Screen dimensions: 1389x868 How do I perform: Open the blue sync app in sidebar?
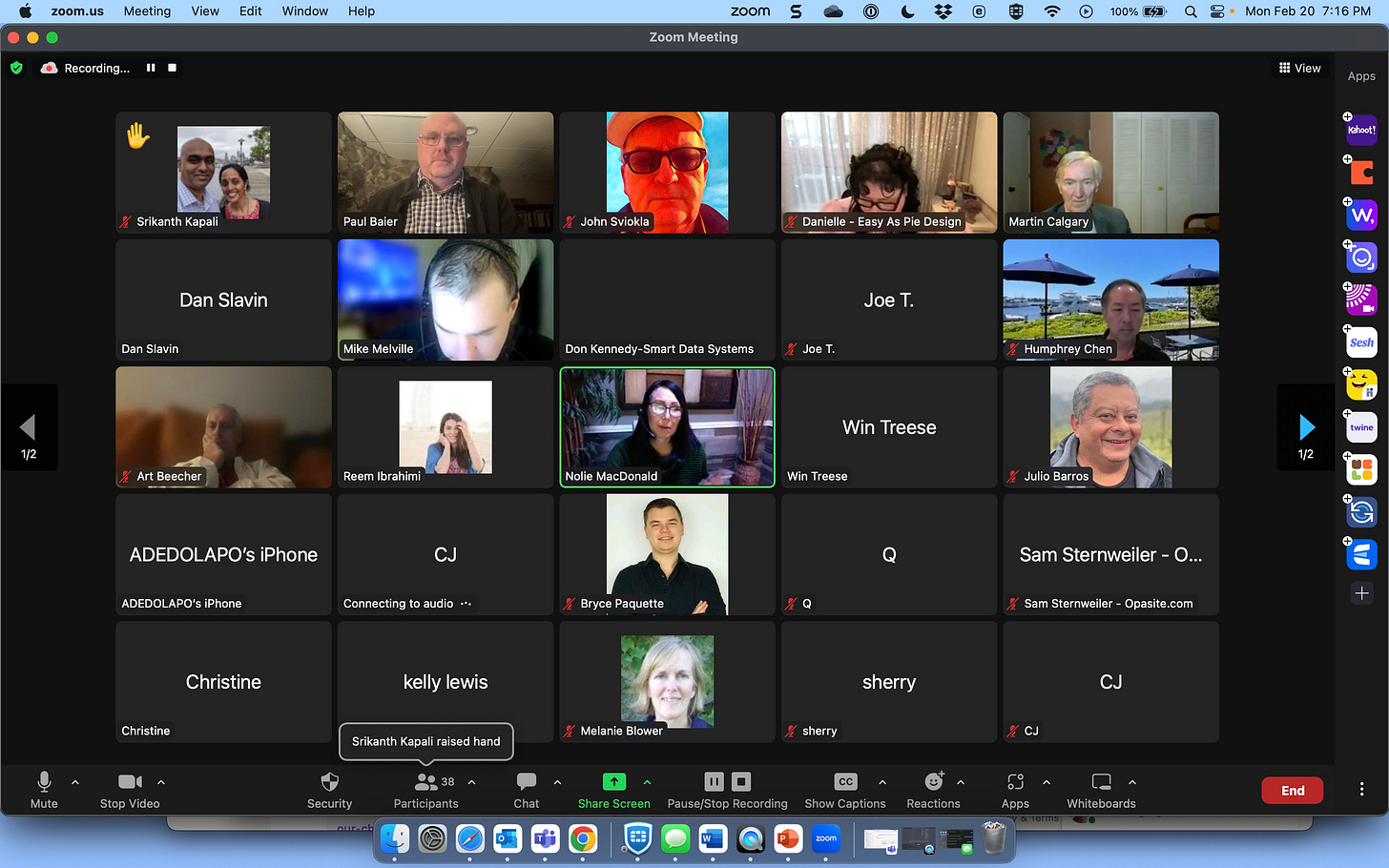coord(1361,512)
